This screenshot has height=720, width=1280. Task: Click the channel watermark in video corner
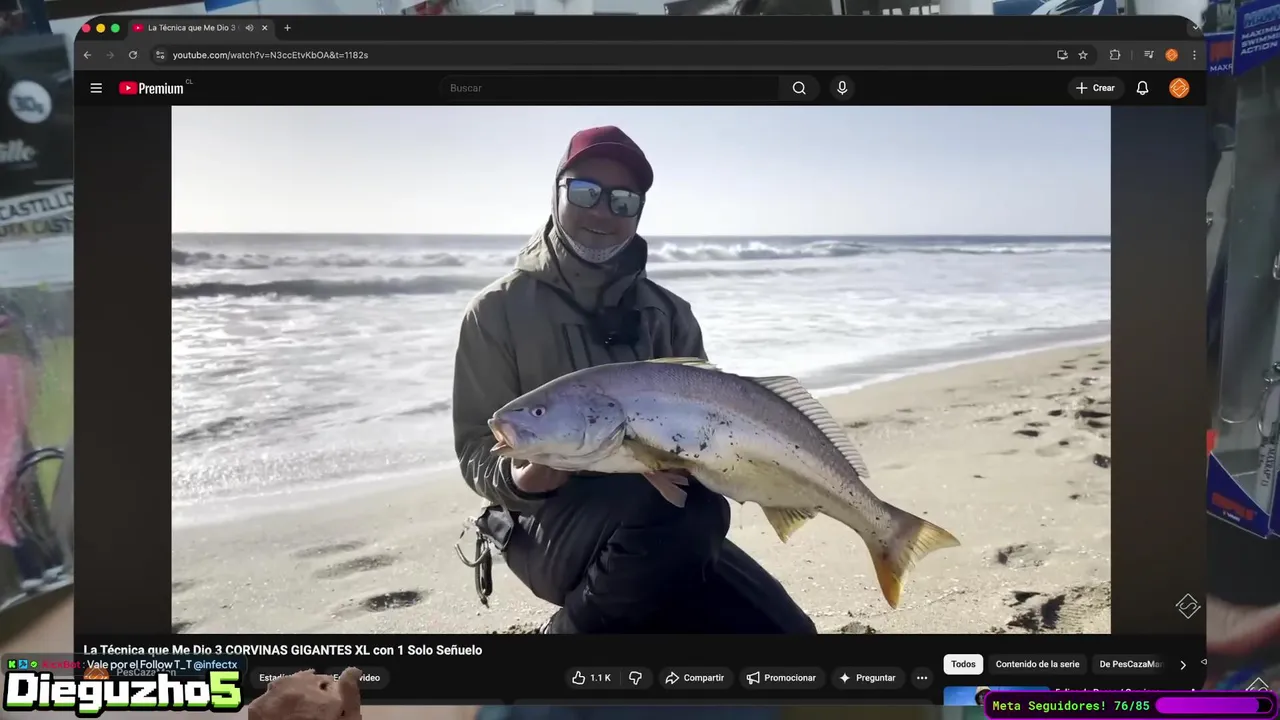point(1187,606)
